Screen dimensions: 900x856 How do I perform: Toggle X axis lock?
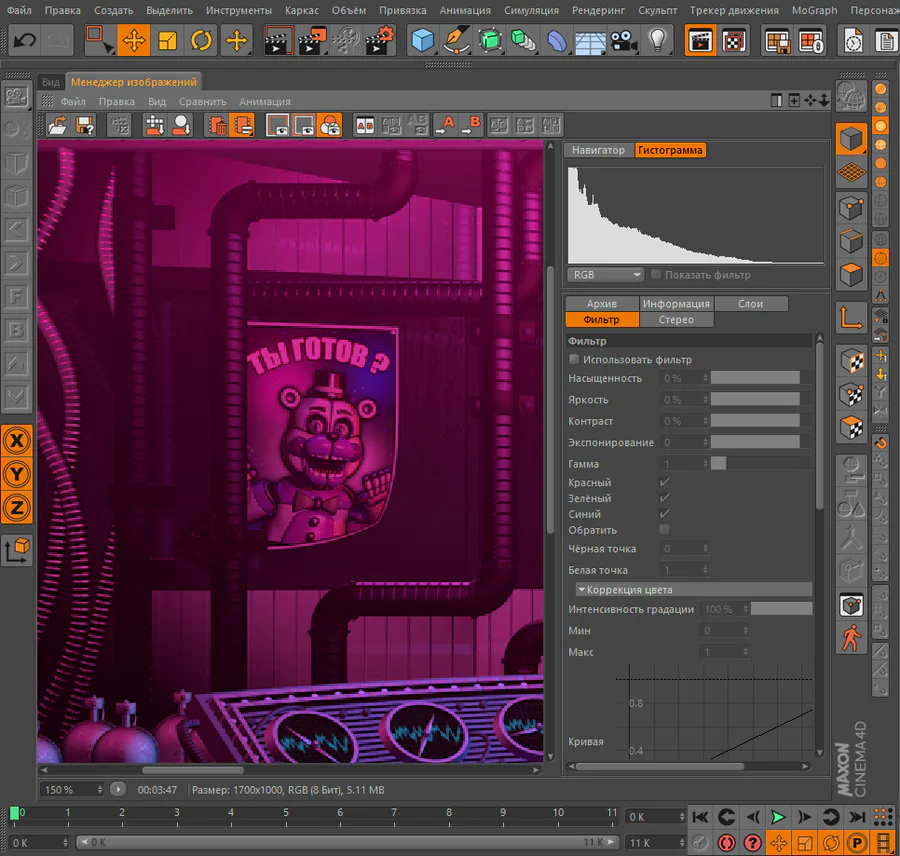[17, 441]
